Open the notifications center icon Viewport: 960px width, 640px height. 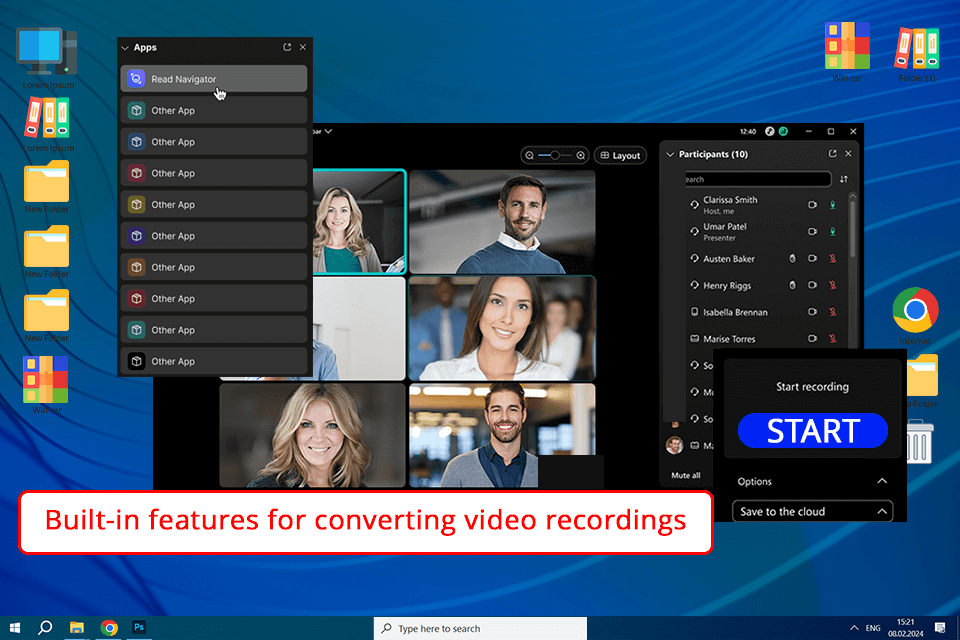tap(940, 628)
